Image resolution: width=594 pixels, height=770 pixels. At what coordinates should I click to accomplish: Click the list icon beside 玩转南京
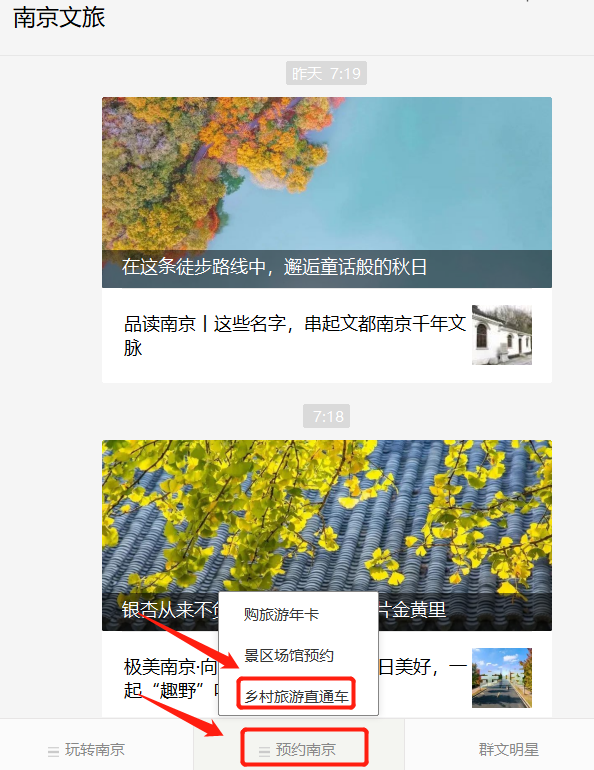coord(54,751)
